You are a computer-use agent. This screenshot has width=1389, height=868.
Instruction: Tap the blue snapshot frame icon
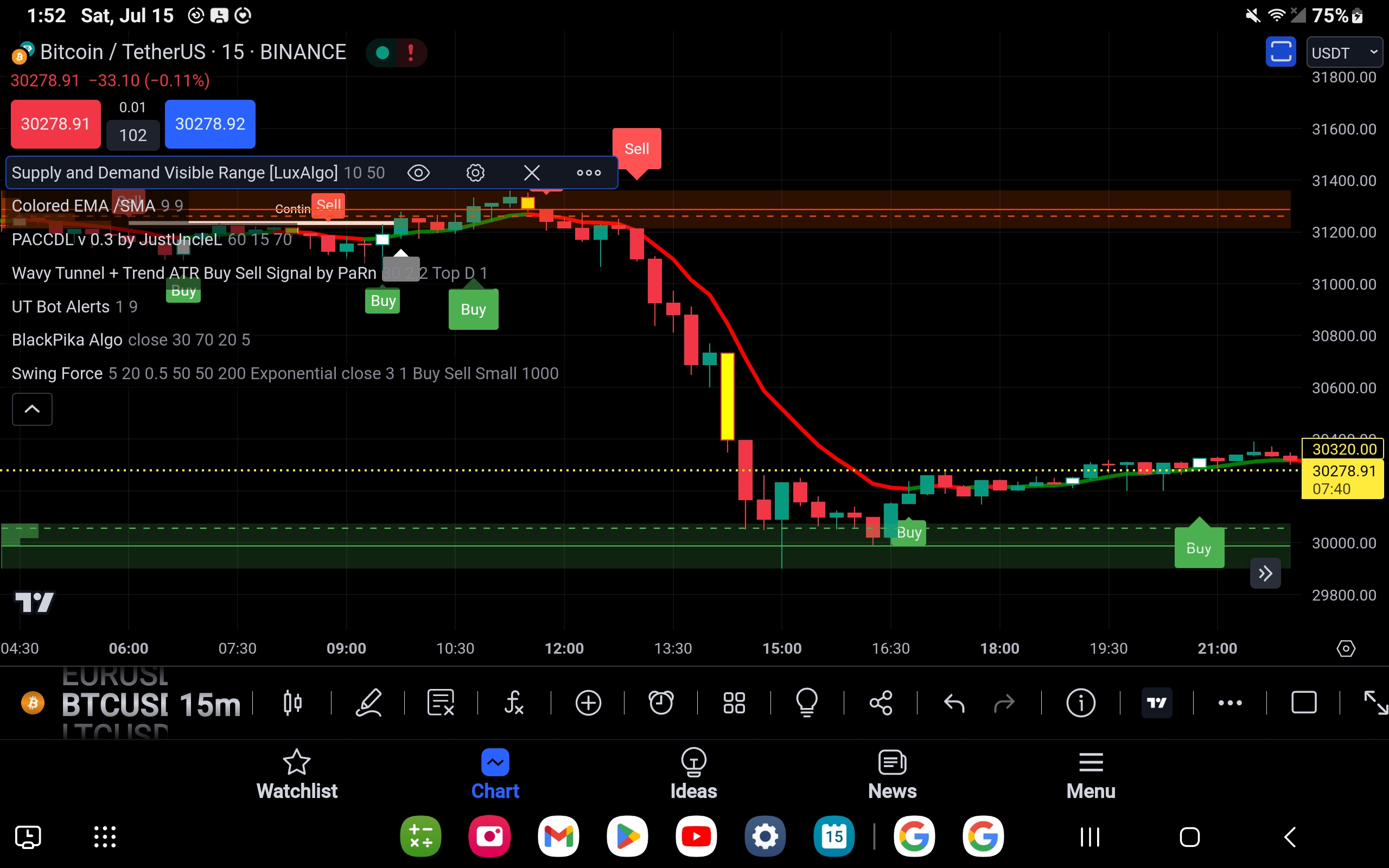click(x=1280, y=52)
